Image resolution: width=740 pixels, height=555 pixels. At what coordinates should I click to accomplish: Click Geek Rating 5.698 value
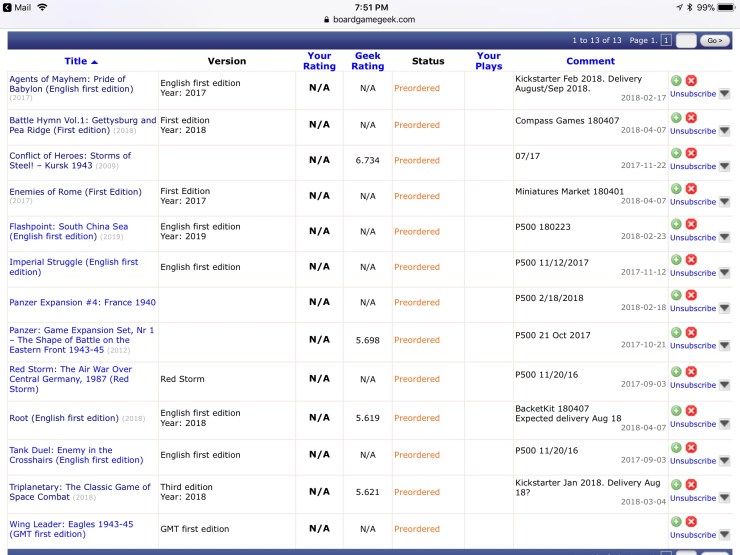[x=368, y=340]
